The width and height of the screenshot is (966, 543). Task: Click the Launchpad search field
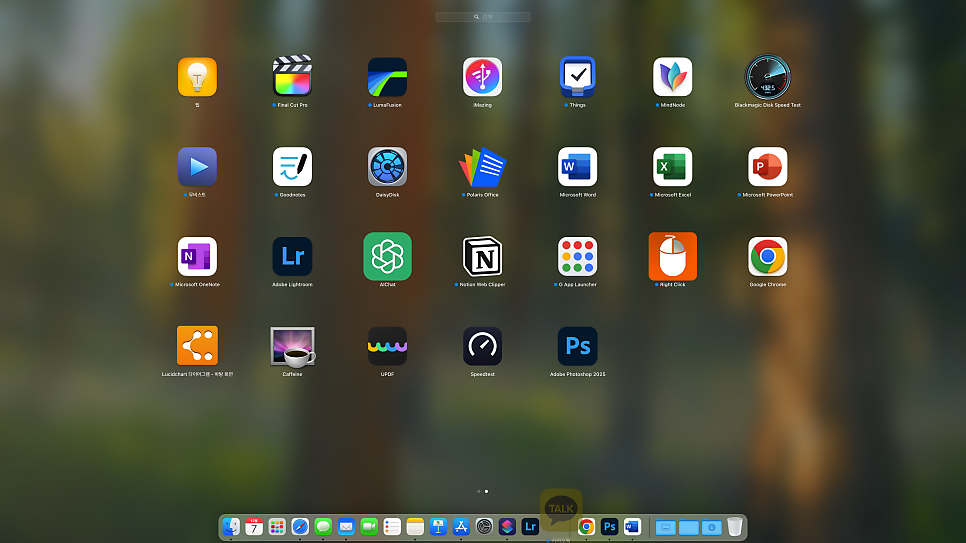coord(483,17)
